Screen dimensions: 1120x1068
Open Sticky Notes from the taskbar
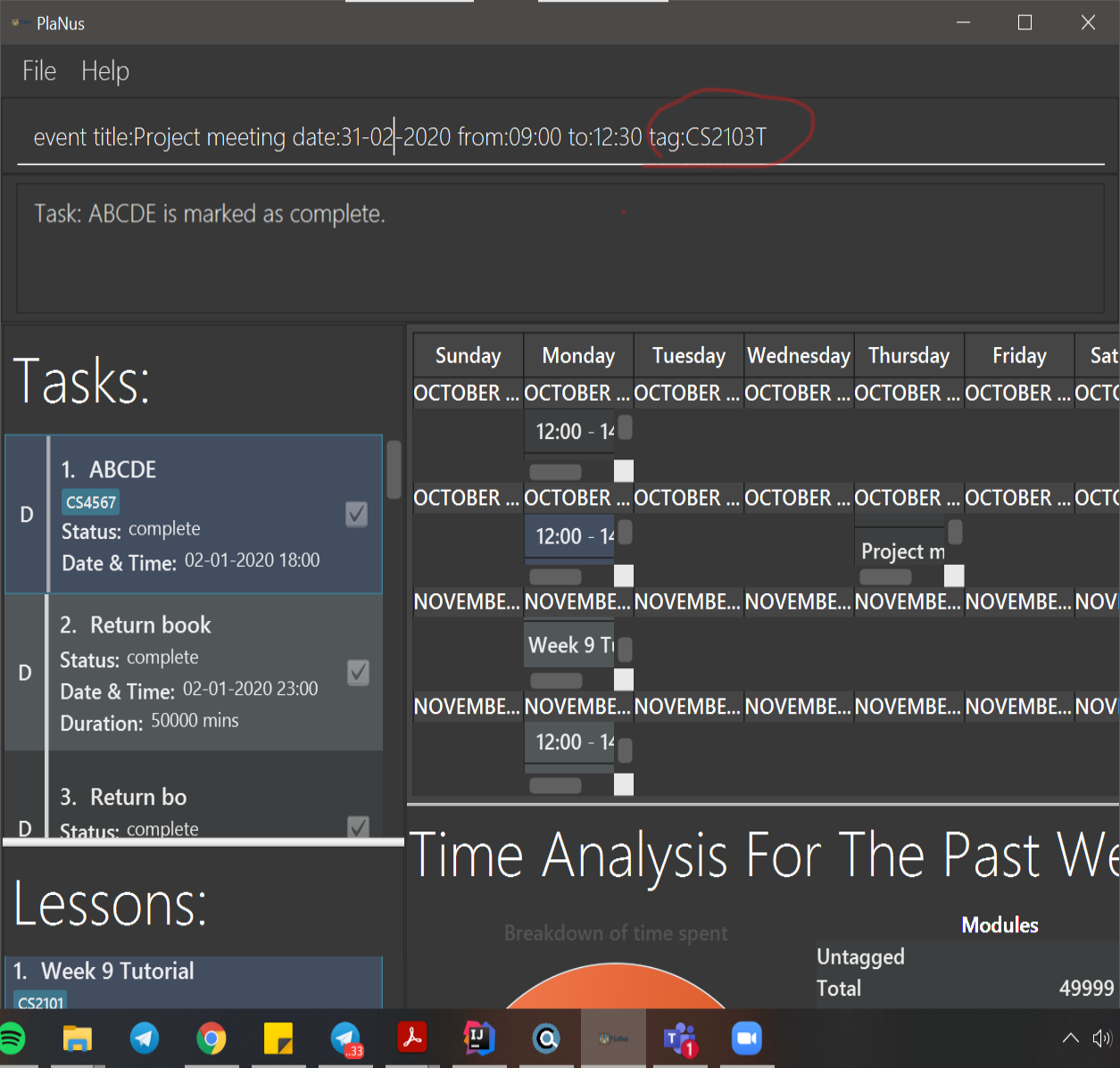click(x=278, y=1039)
